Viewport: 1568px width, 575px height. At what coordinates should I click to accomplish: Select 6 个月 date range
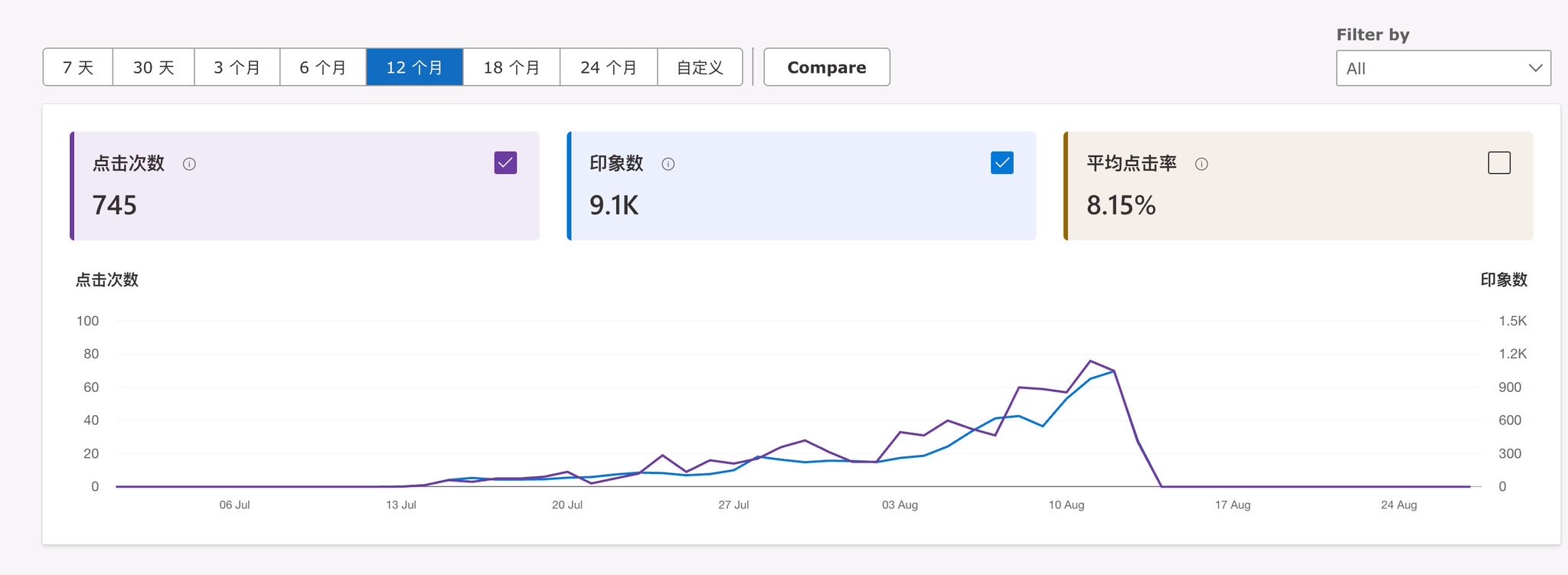point(322,67)
